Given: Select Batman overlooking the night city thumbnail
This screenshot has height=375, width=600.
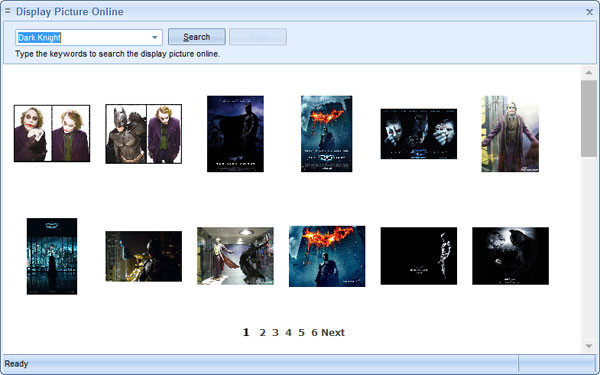Looking at the screenshot, I should [143, 256].
